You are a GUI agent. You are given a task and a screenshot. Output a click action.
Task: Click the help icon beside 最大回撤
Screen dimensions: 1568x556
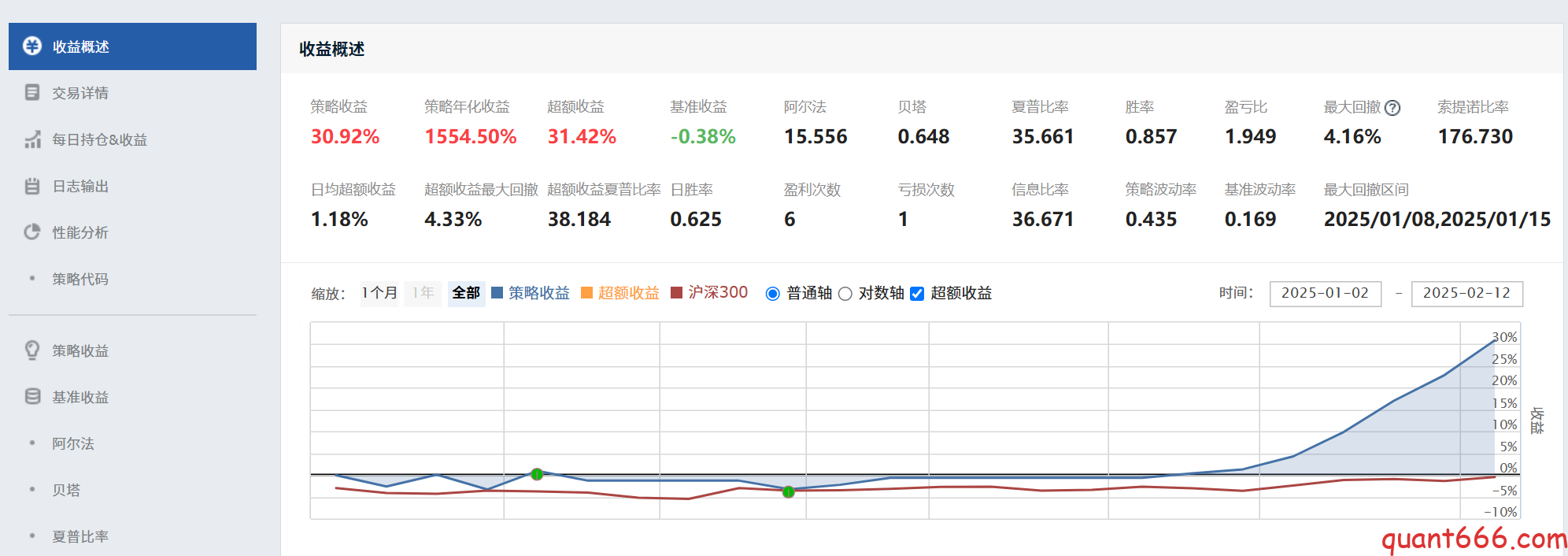(1392, 108)
